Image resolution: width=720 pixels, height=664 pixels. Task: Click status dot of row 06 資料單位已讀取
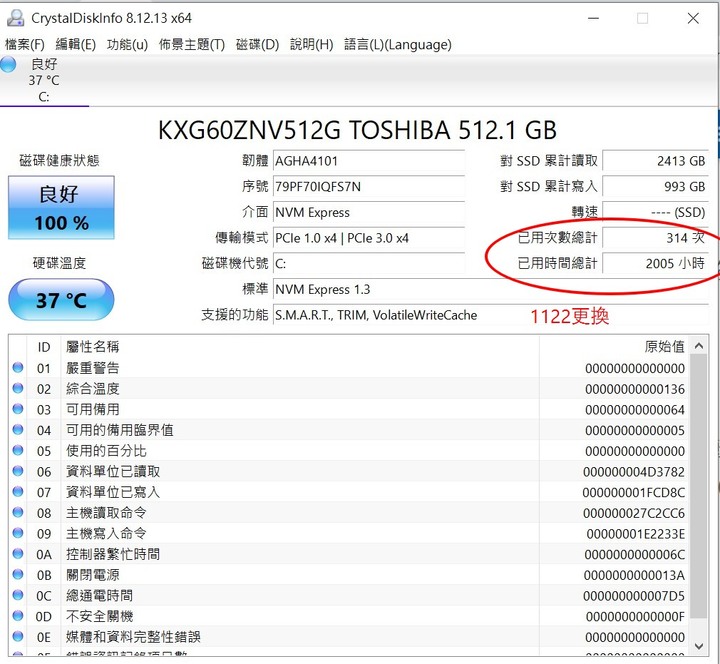pos(18,471)
